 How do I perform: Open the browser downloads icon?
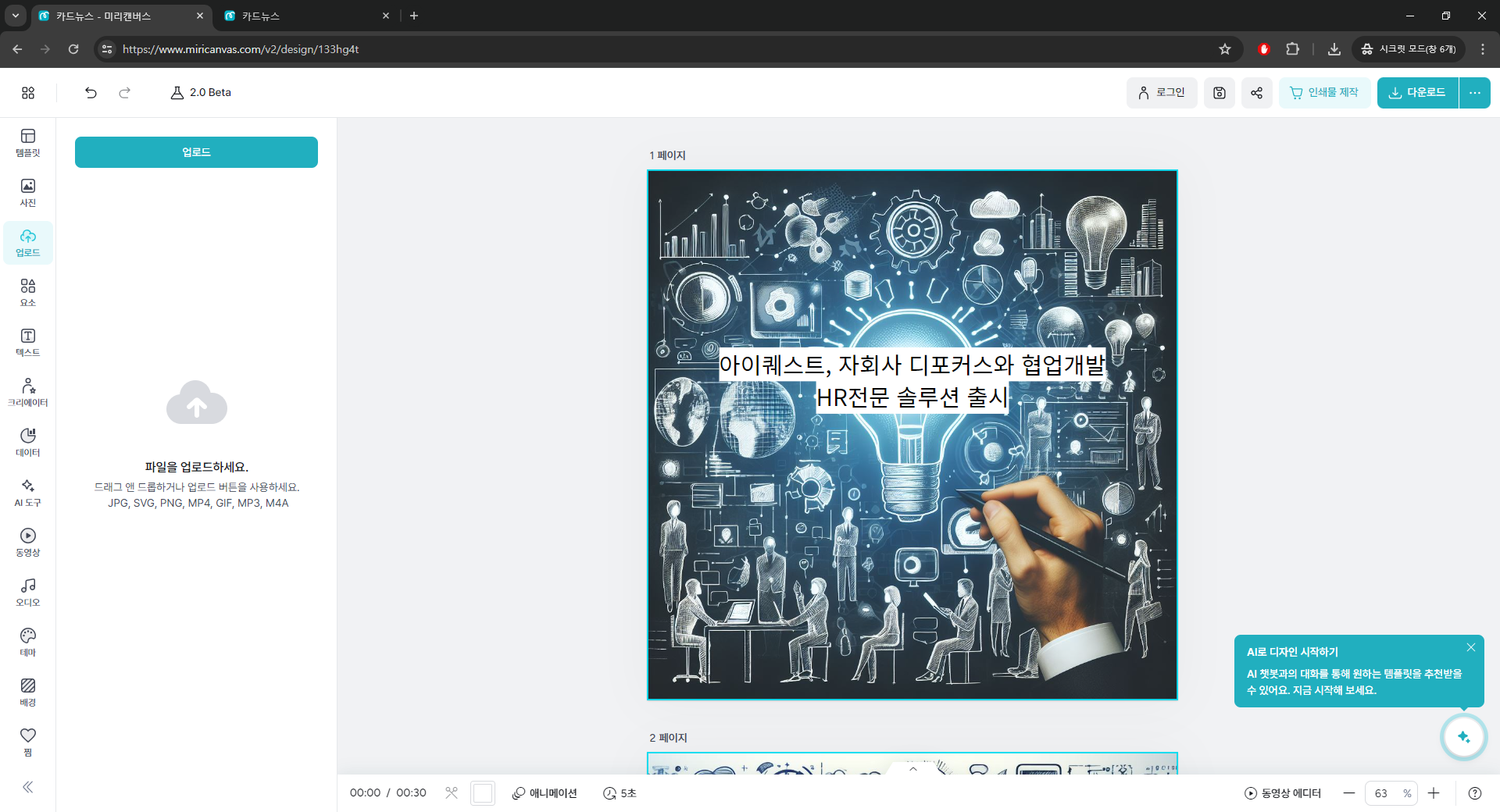pyautogui.click(x=1334, y=49)
